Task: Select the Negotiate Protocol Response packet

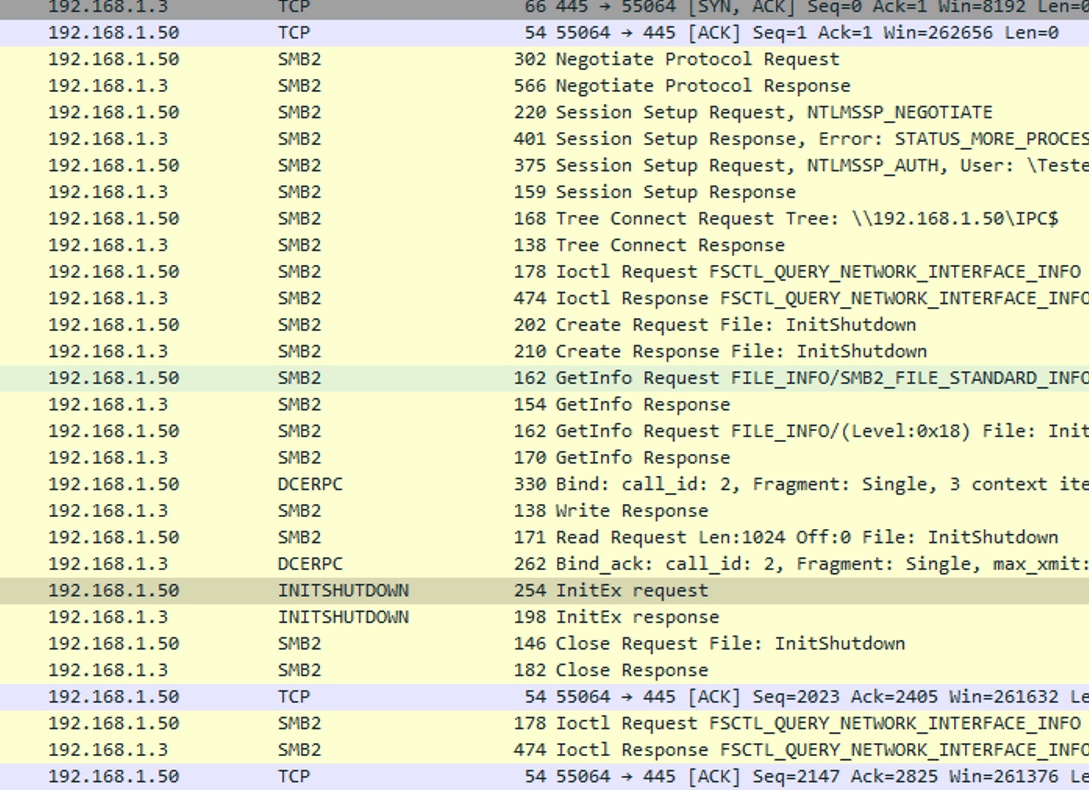Action: point(544,85)
